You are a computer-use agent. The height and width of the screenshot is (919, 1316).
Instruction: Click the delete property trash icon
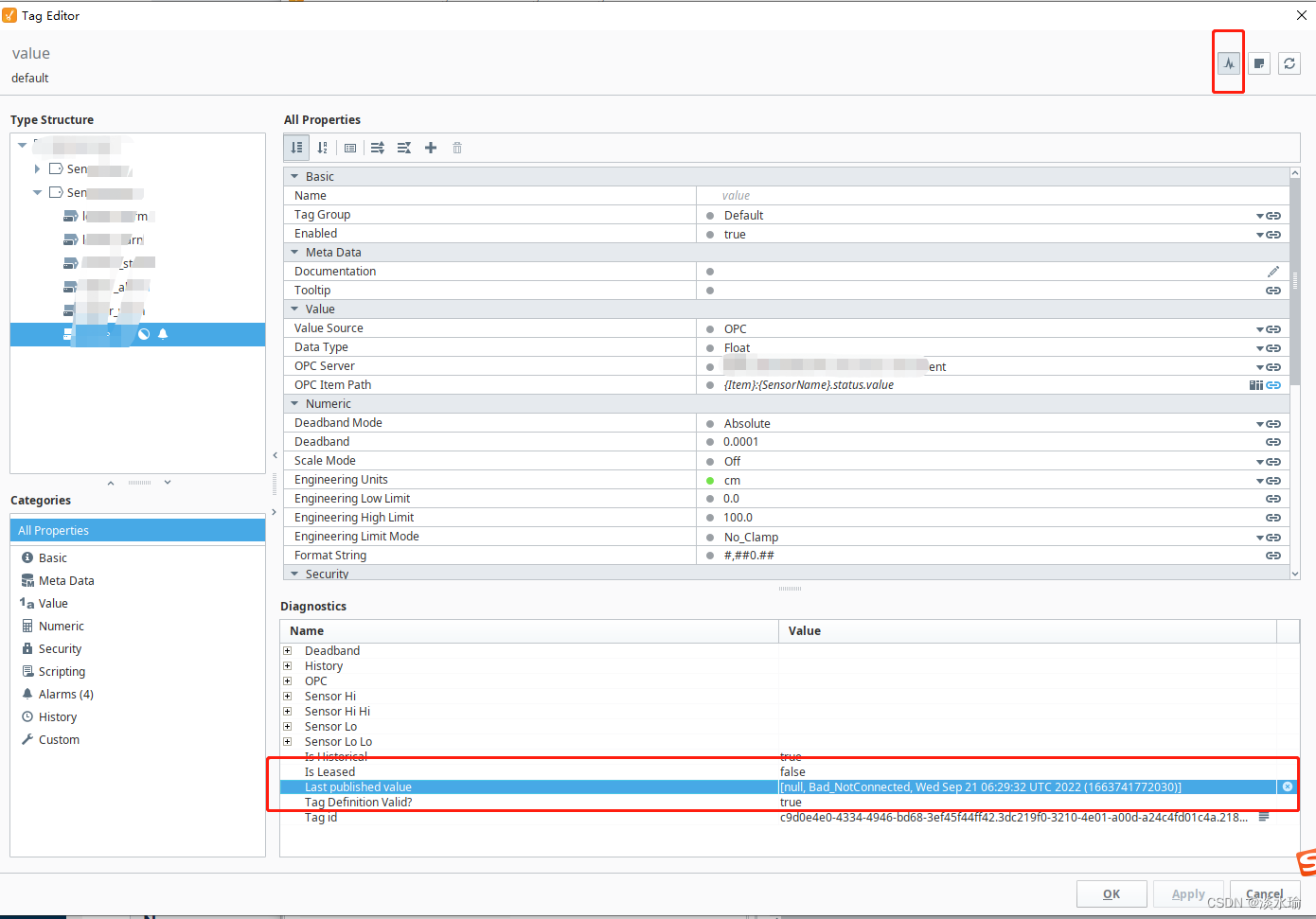pos(457,148)
